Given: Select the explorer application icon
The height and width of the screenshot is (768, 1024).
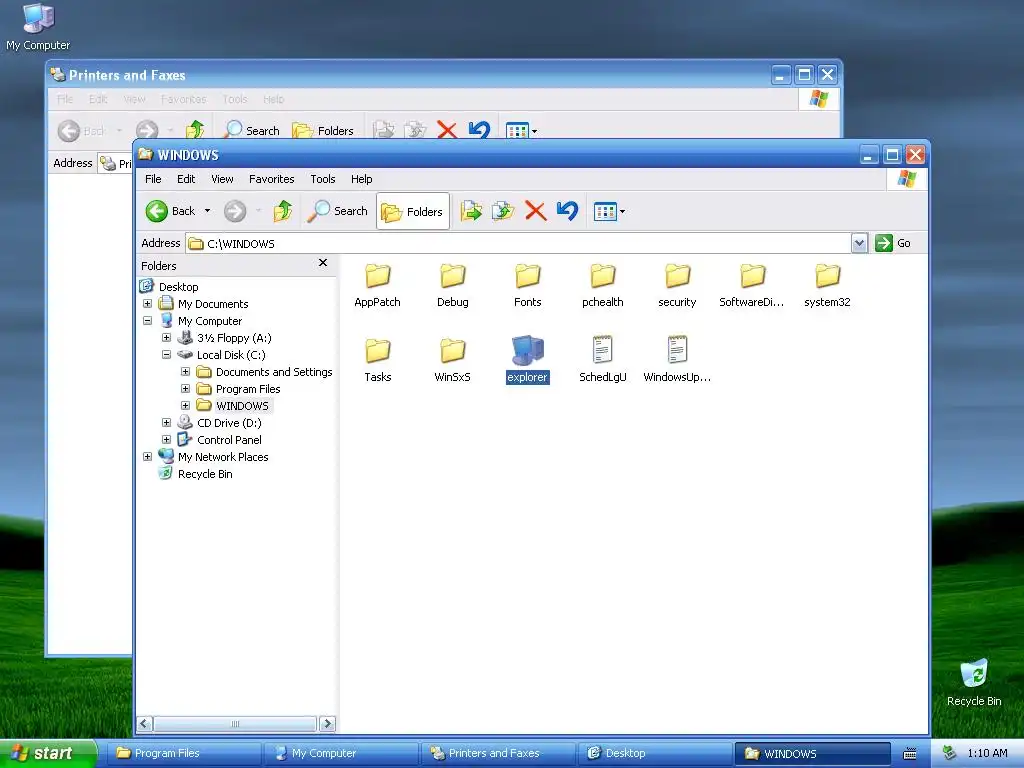Looking at the screenshot, I should coord(528,351).
